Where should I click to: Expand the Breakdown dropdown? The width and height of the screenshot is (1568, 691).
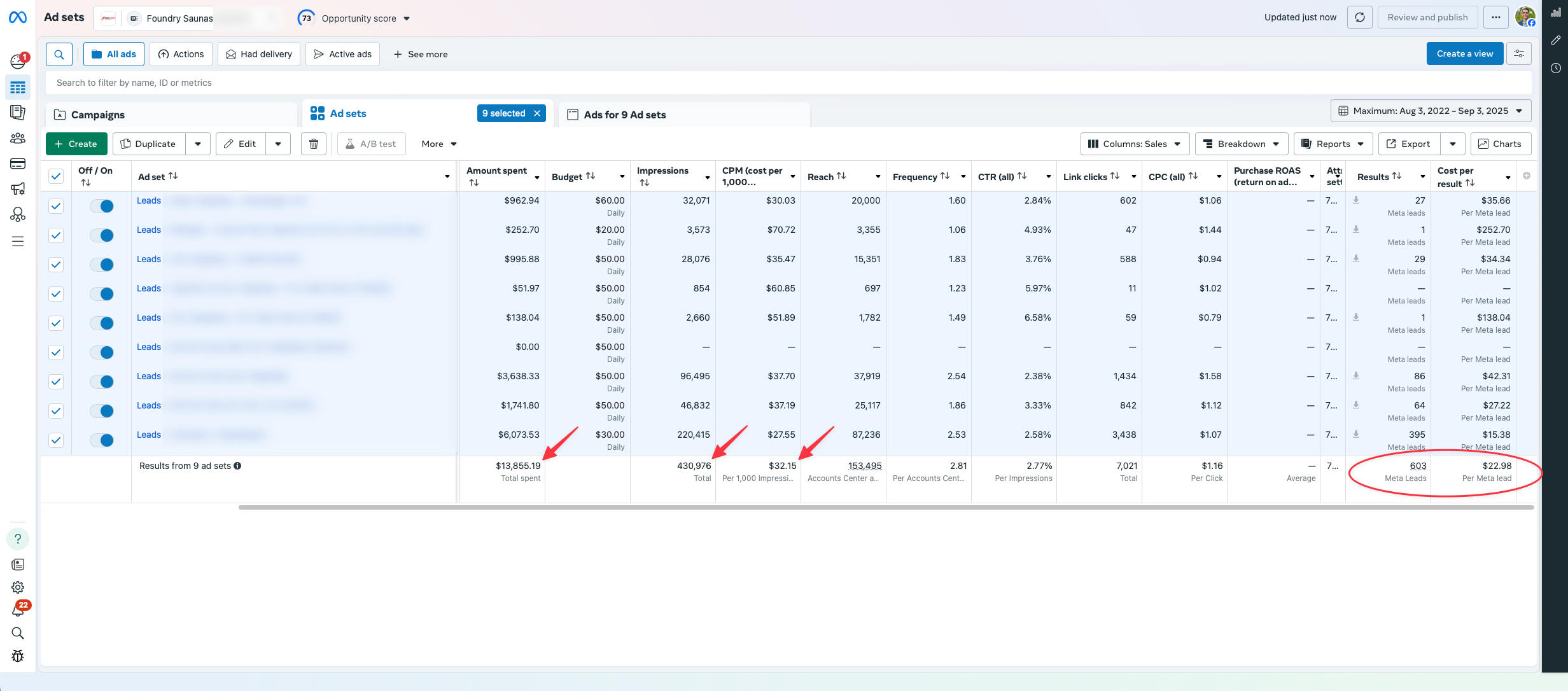point(1241,144)
